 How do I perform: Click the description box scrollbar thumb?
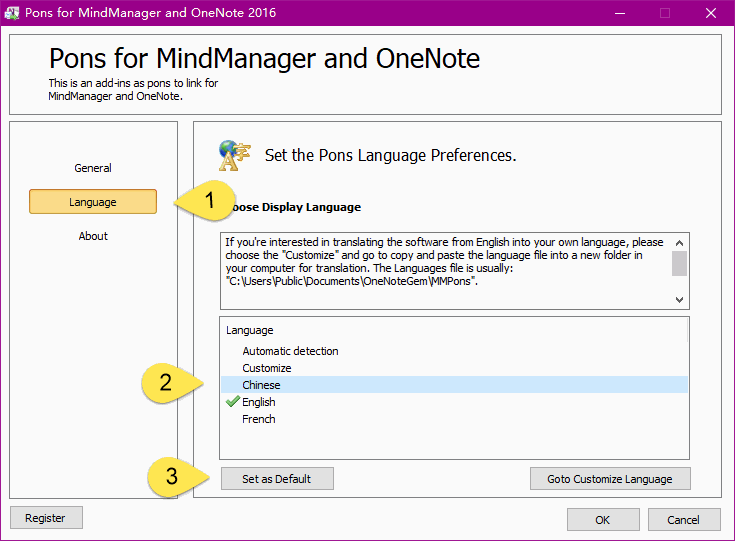point(679,263)
